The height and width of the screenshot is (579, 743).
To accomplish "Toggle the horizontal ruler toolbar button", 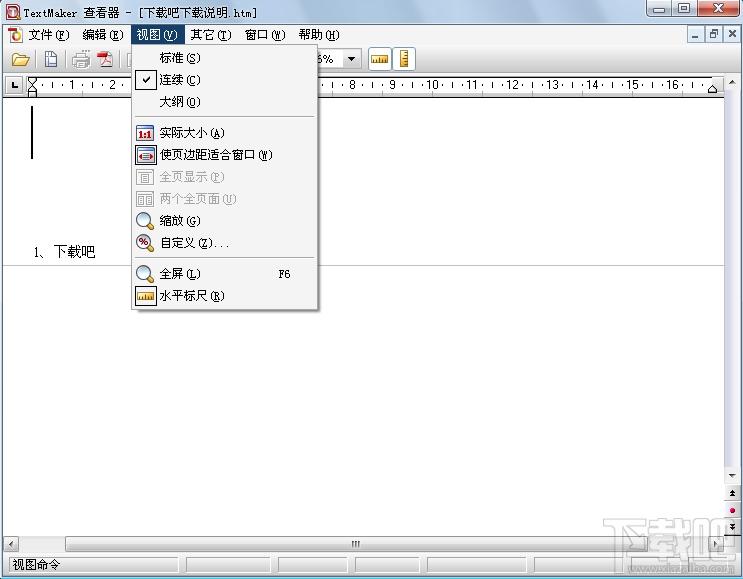I will click(x=380, y=59).
